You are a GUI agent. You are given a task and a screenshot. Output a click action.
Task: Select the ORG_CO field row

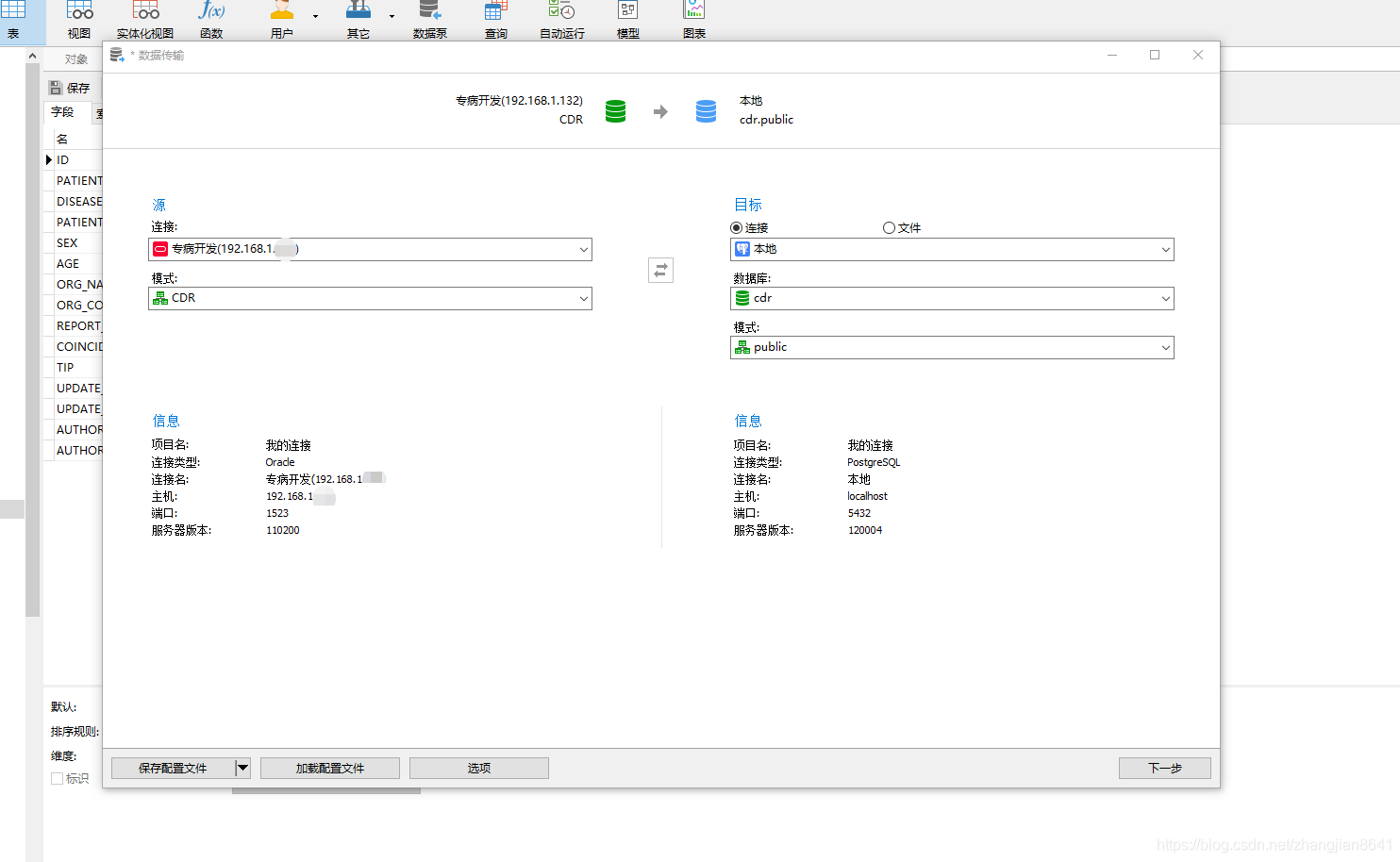tap(74, 306)
